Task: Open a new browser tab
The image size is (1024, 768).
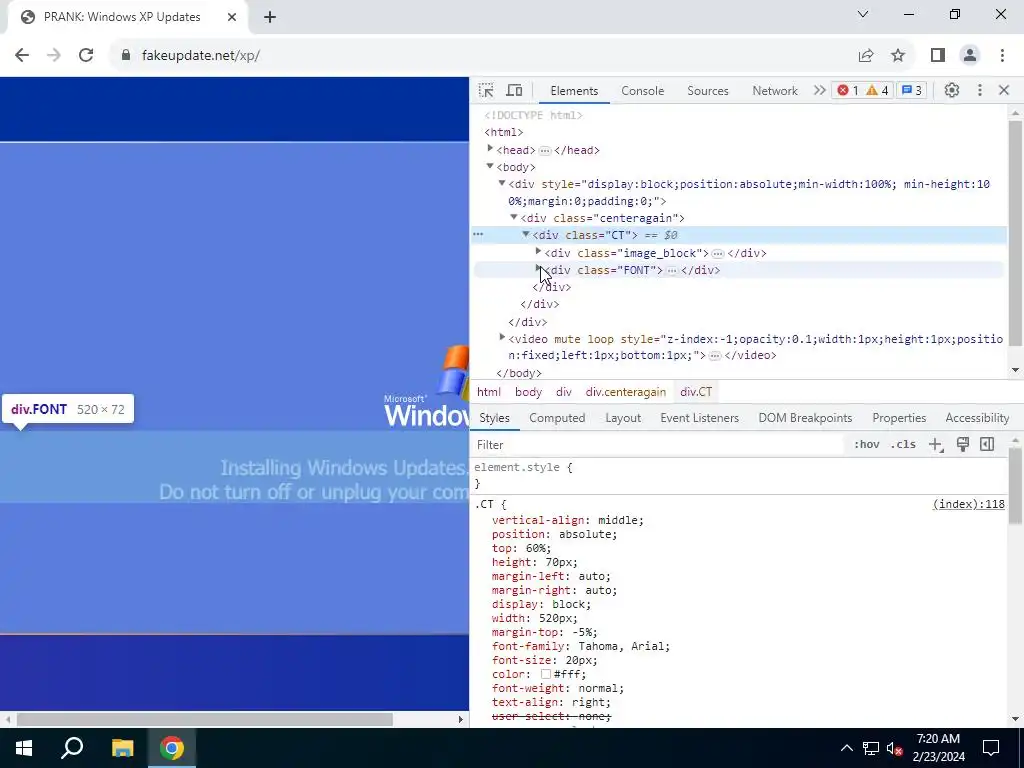Action: tap(270, 18)
